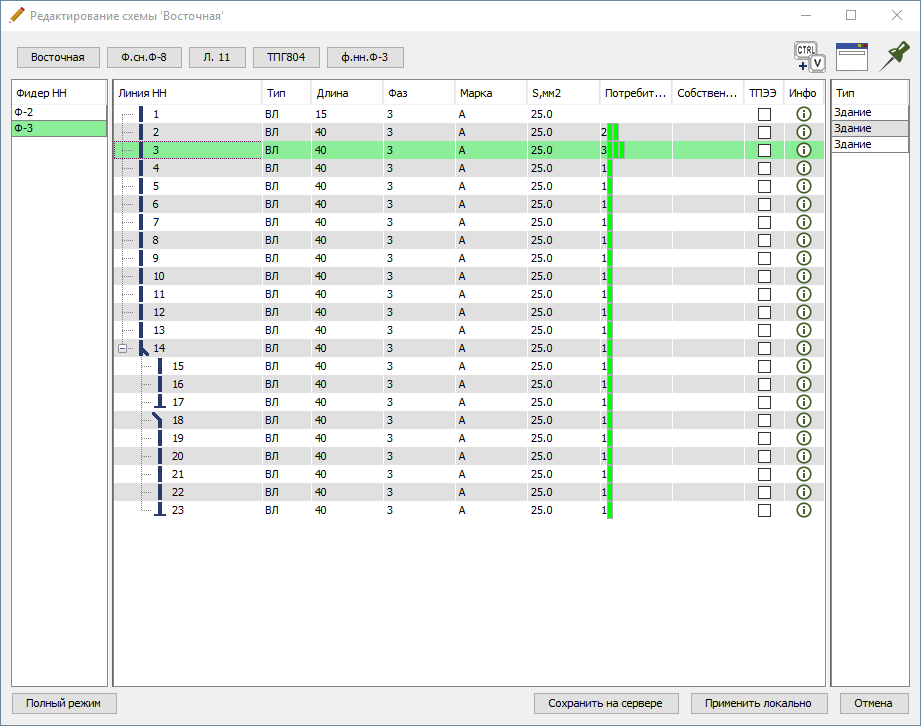The width and height of the screenshot is (921, 726).
Task: Enable ТПЭЭ checkbox in row 21
Action: pos(764,475)
